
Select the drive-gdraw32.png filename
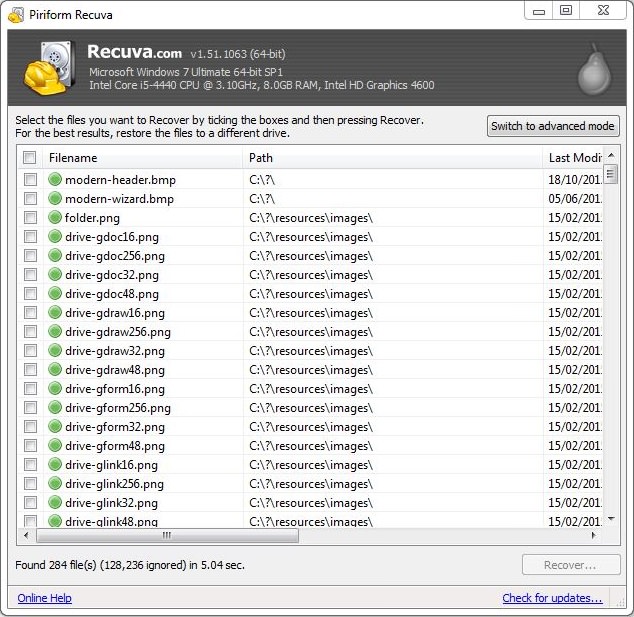click(115, 351)
